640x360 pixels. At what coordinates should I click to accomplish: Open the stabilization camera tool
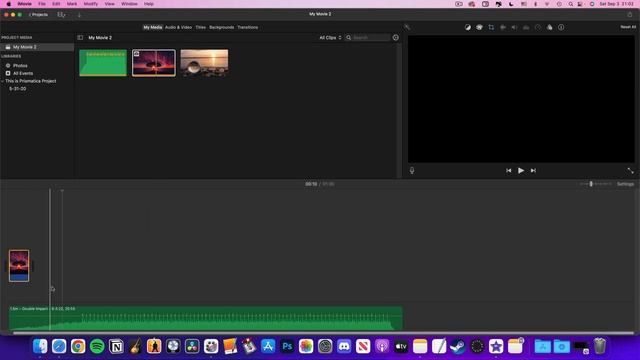[x=503, y=27]
